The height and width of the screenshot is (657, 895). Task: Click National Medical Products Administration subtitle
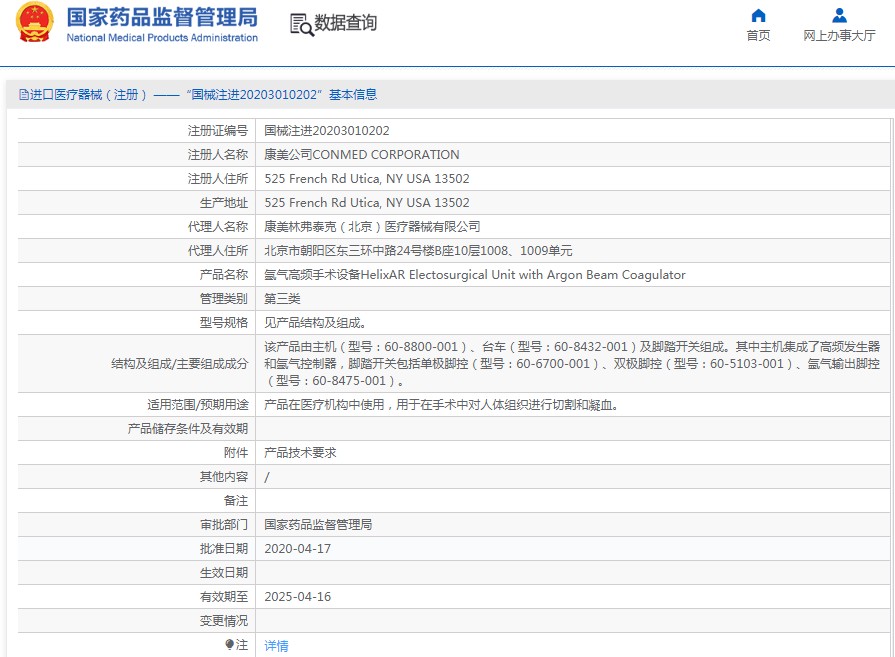[x=162, y=38]
